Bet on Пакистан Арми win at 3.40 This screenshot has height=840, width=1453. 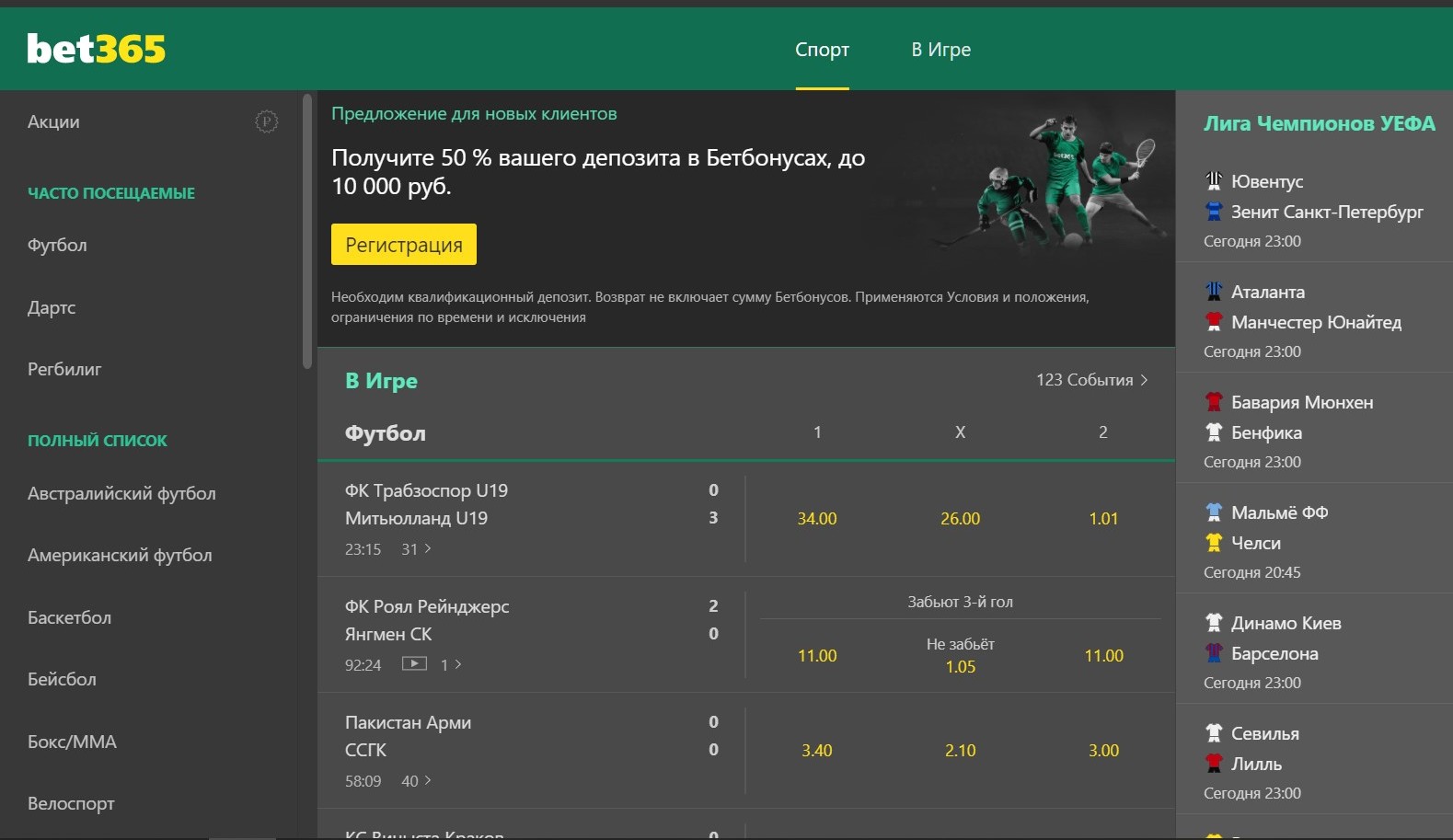point(817,751)
